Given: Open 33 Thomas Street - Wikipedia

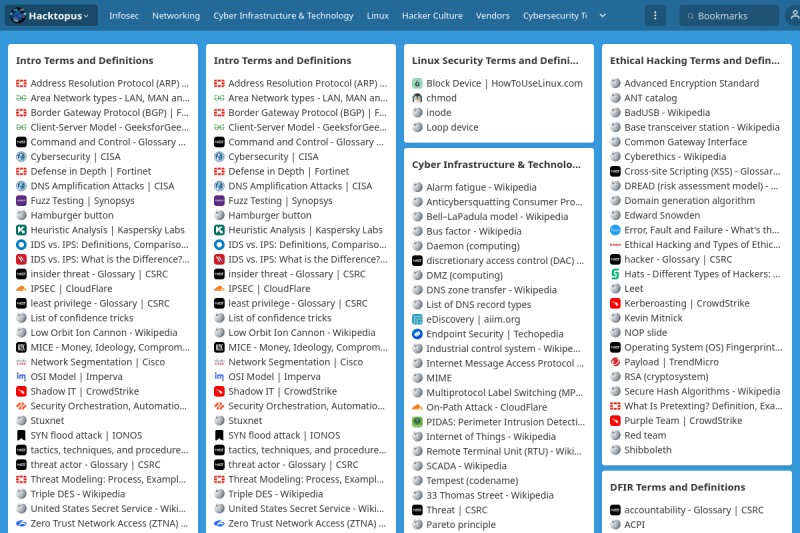Looking at the screenshot, I should click(x=490, y=496).
